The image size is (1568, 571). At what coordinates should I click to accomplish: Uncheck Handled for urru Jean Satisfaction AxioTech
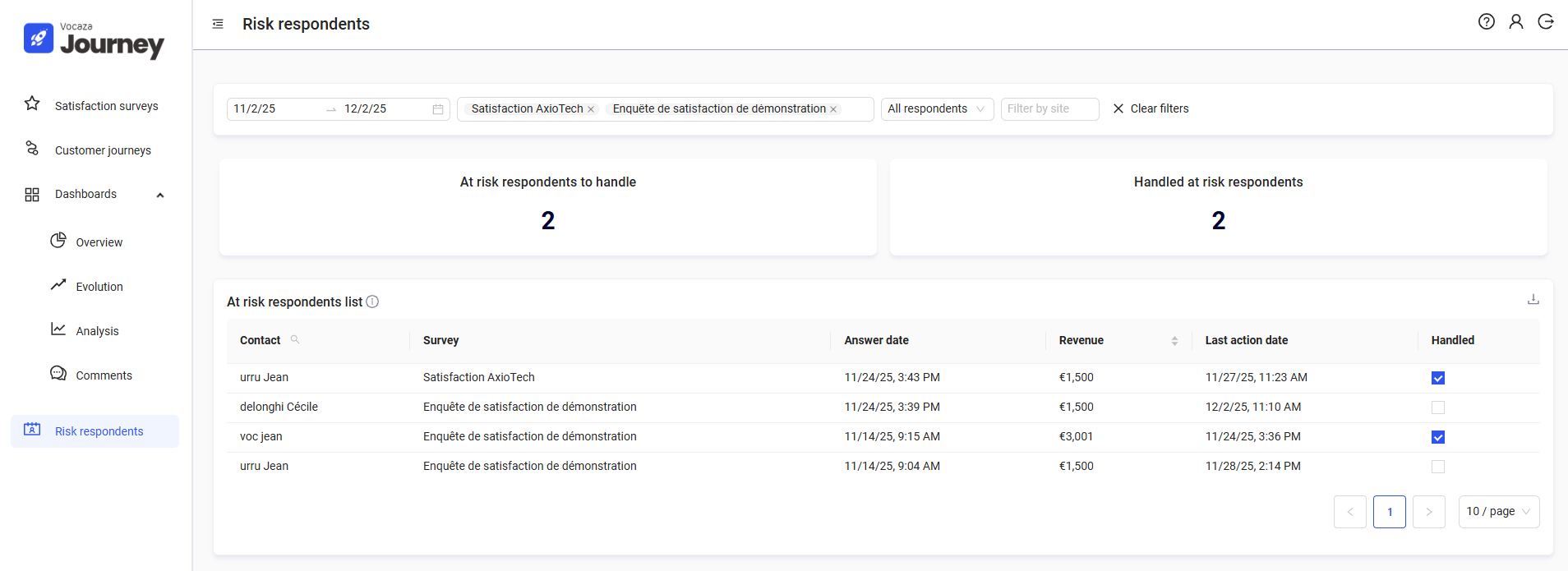pos(1437,378)
